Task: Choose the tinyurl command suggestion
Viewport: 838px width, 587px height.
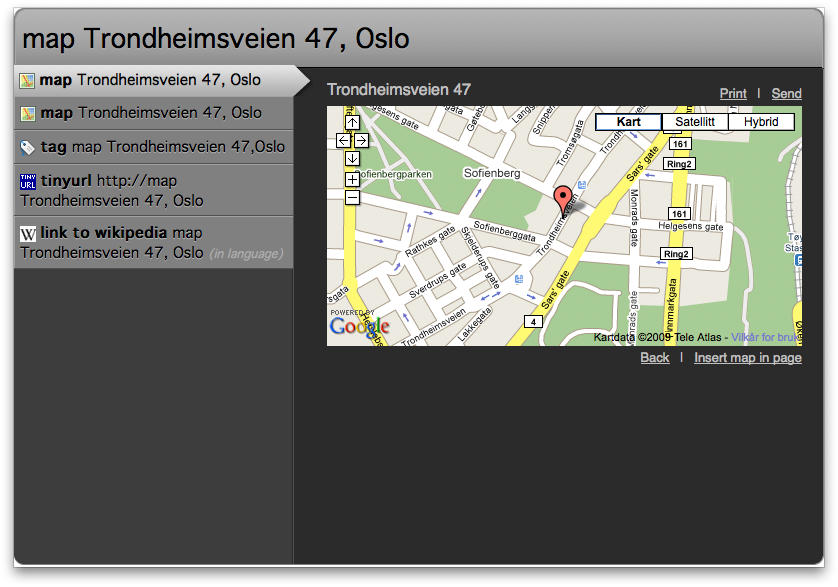Action: (150, 190)
